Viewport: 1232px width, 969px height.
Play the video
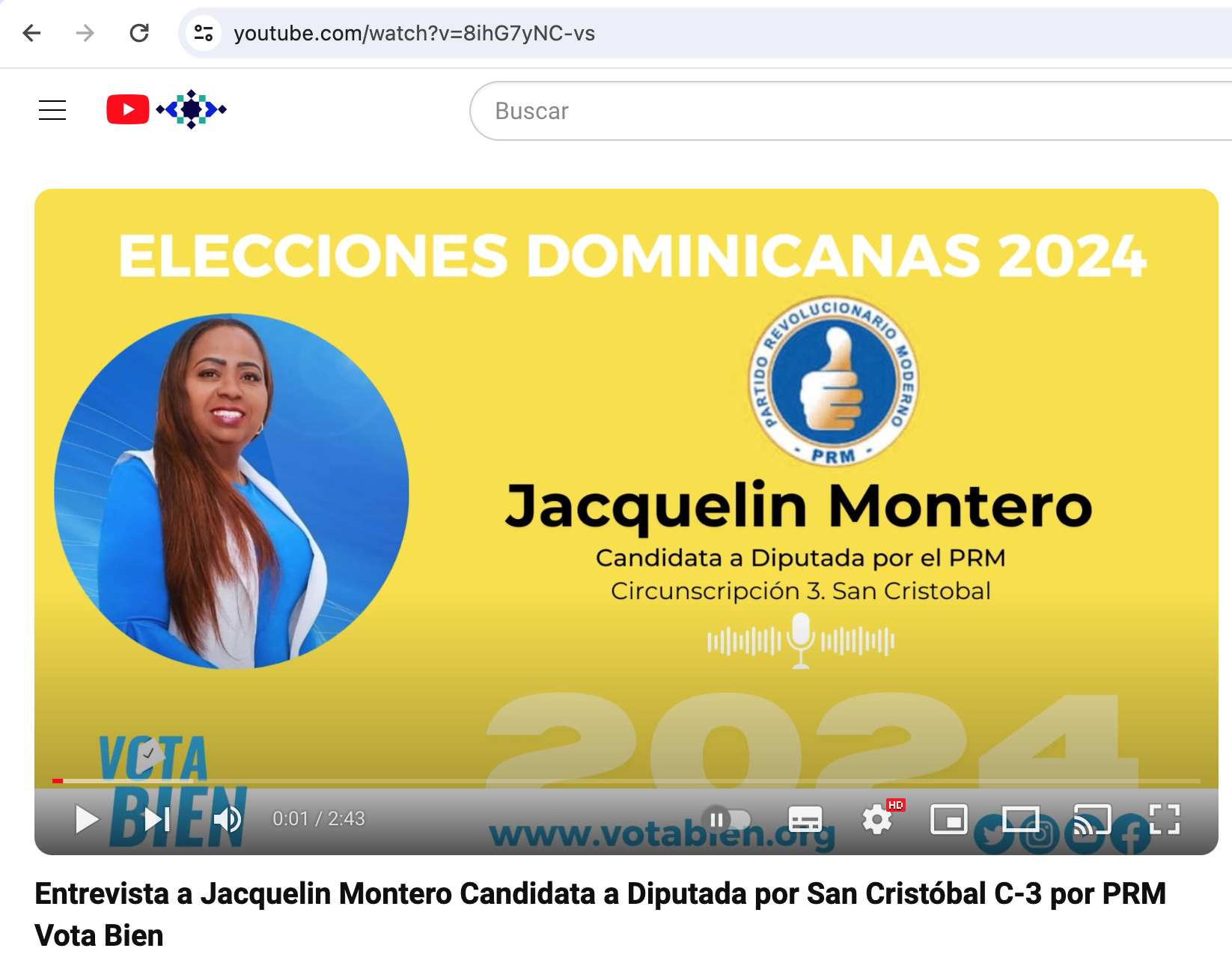point(87,819)
